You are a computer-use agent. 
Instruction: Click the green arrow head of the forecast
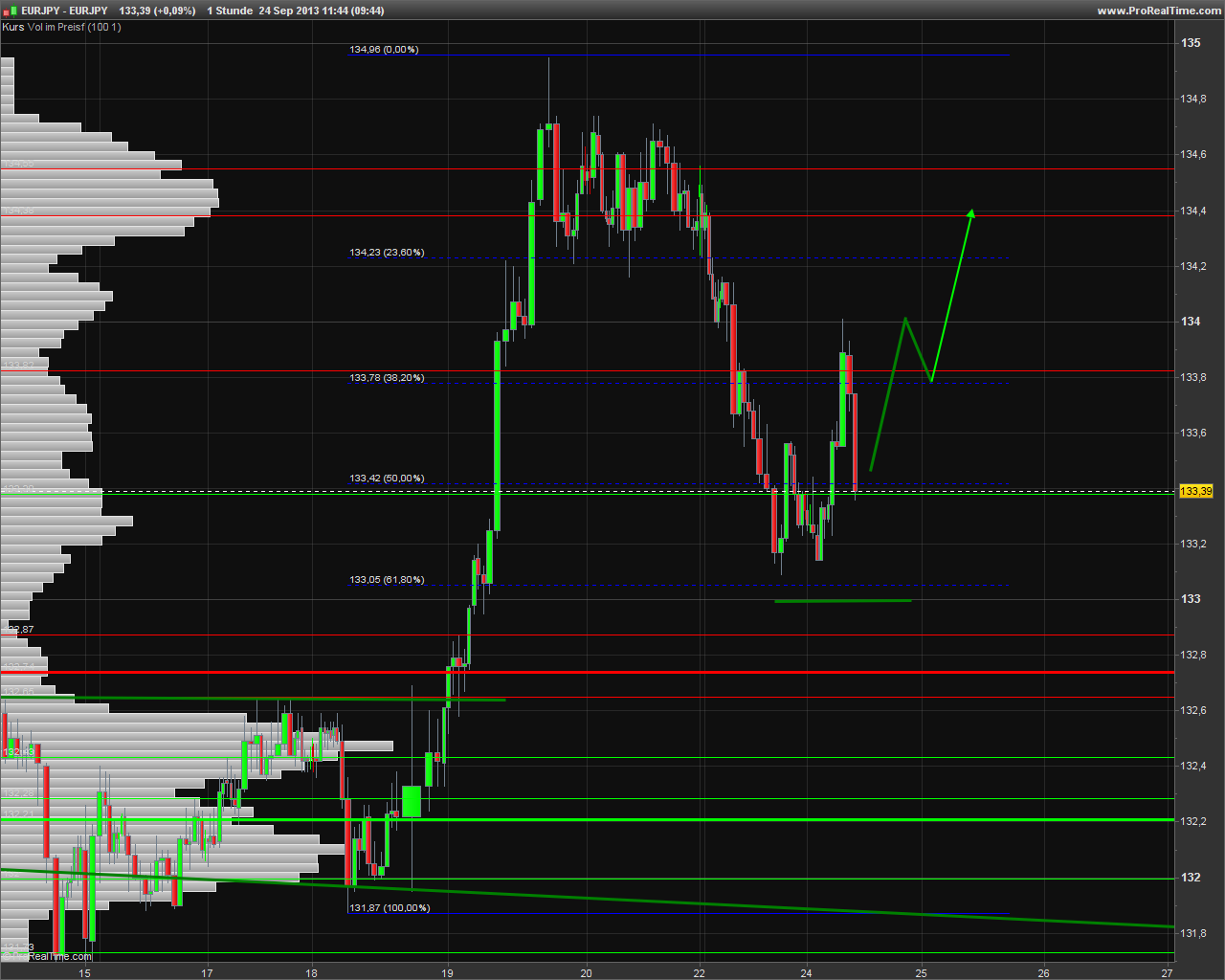coord(971,214)
